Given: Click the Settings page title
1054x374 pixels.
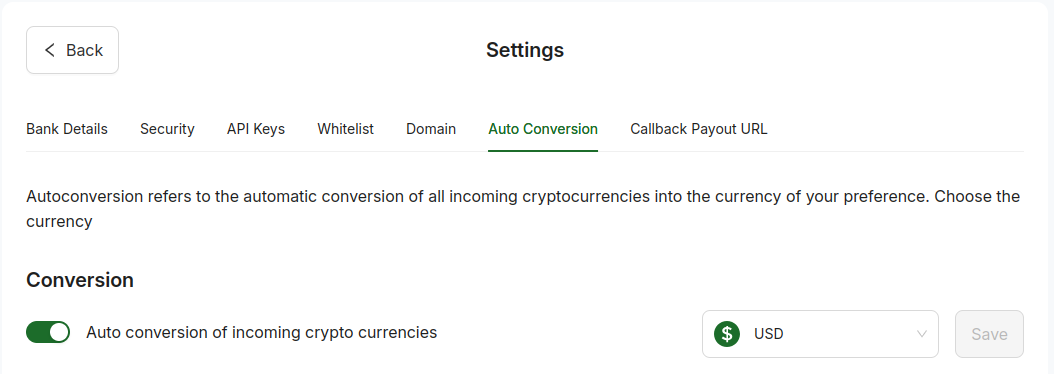Looking at the screenshot, I should click(x=525, y=50).
